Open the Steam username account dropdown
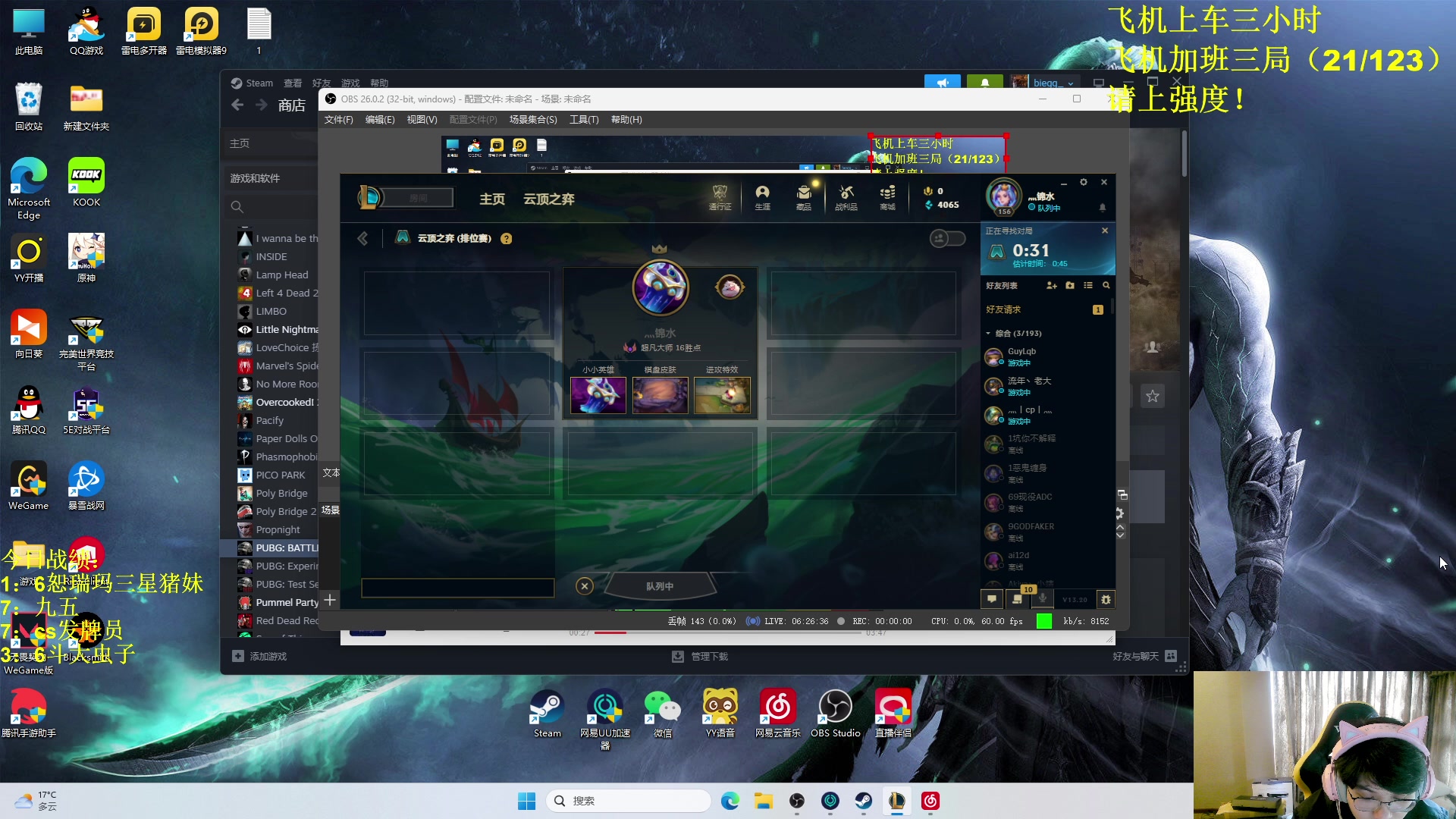 pos(1053,83)
